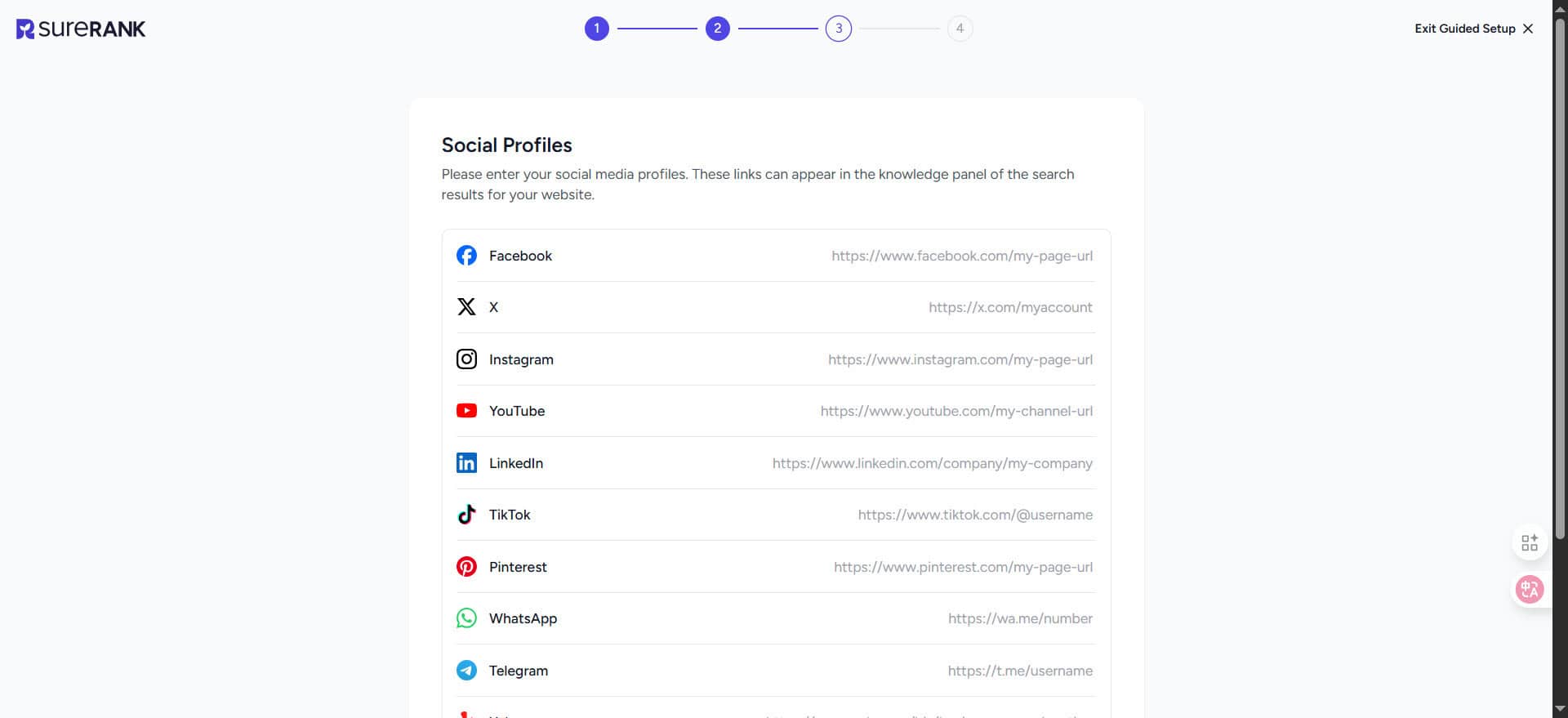The image size is (1568, 718).
Task: Click the LinkedIn icon
Action: pyautogui.click(x=466, y=463)
